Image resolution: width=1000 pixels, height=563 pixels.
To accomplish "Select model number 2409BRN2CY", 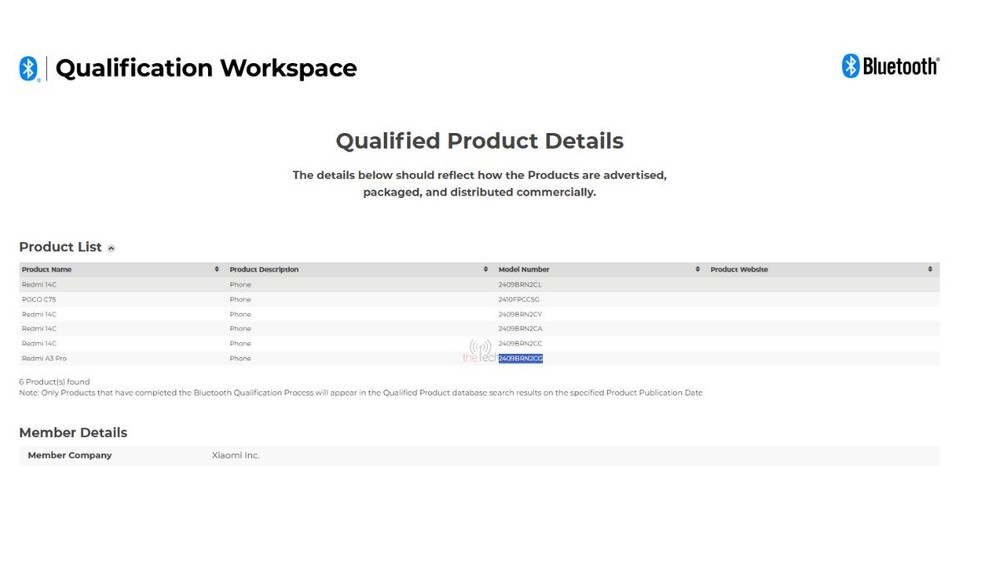I will coord(520,314).
